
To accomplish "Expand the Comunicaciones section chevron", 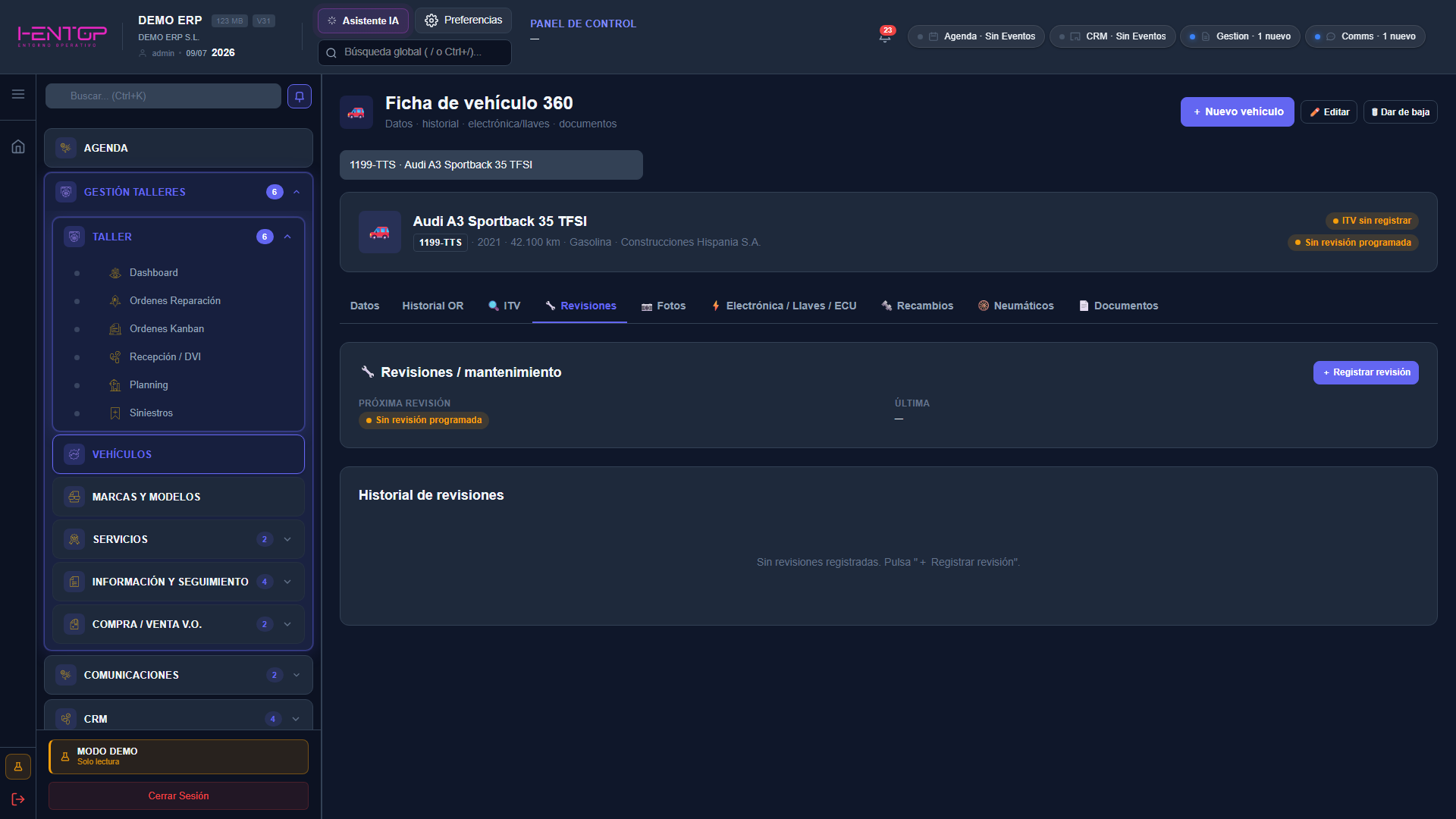I will tap(297, 675).
